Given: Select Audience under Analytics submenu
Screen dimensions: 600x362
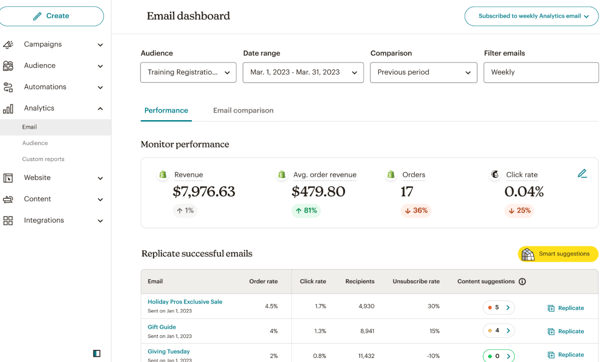Looking at the screenshot, I should (35, 143).
